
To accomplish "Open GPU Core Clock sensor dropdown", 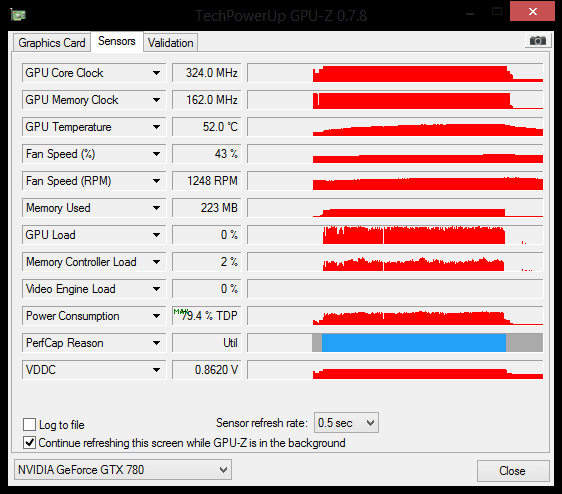I will (156, 73).
